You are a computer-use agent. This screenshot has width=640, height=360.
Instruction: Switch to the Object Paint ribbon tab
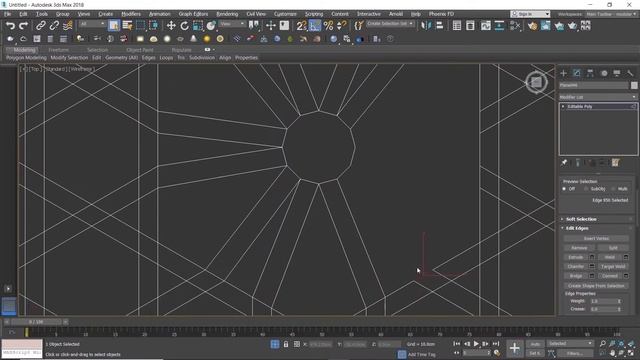point(140,50)
